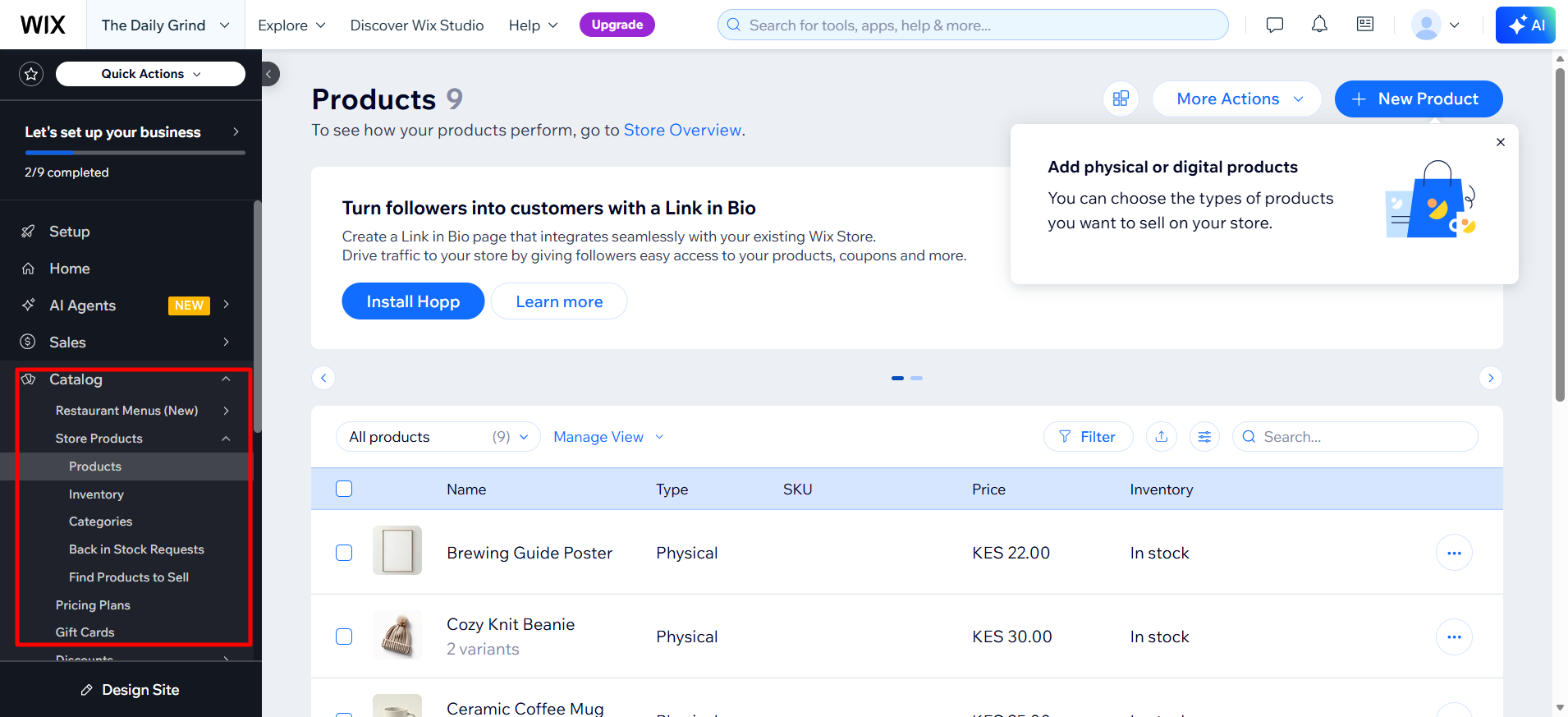1568x717 pixels.
Task: Click the Design Site pencil icon
Action: [86, 690]
